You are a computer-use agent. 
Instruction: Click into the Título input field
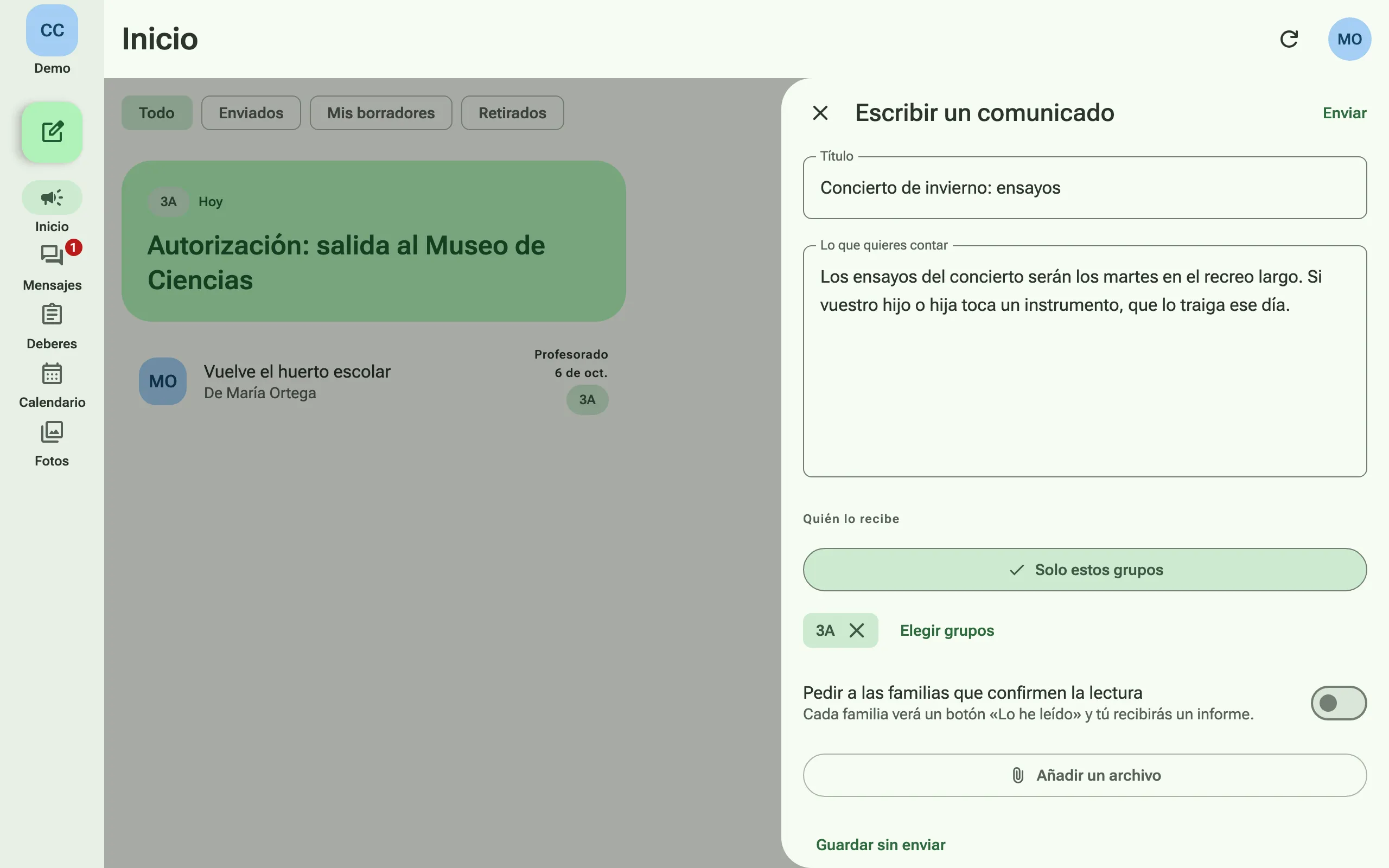(1085, 188)
